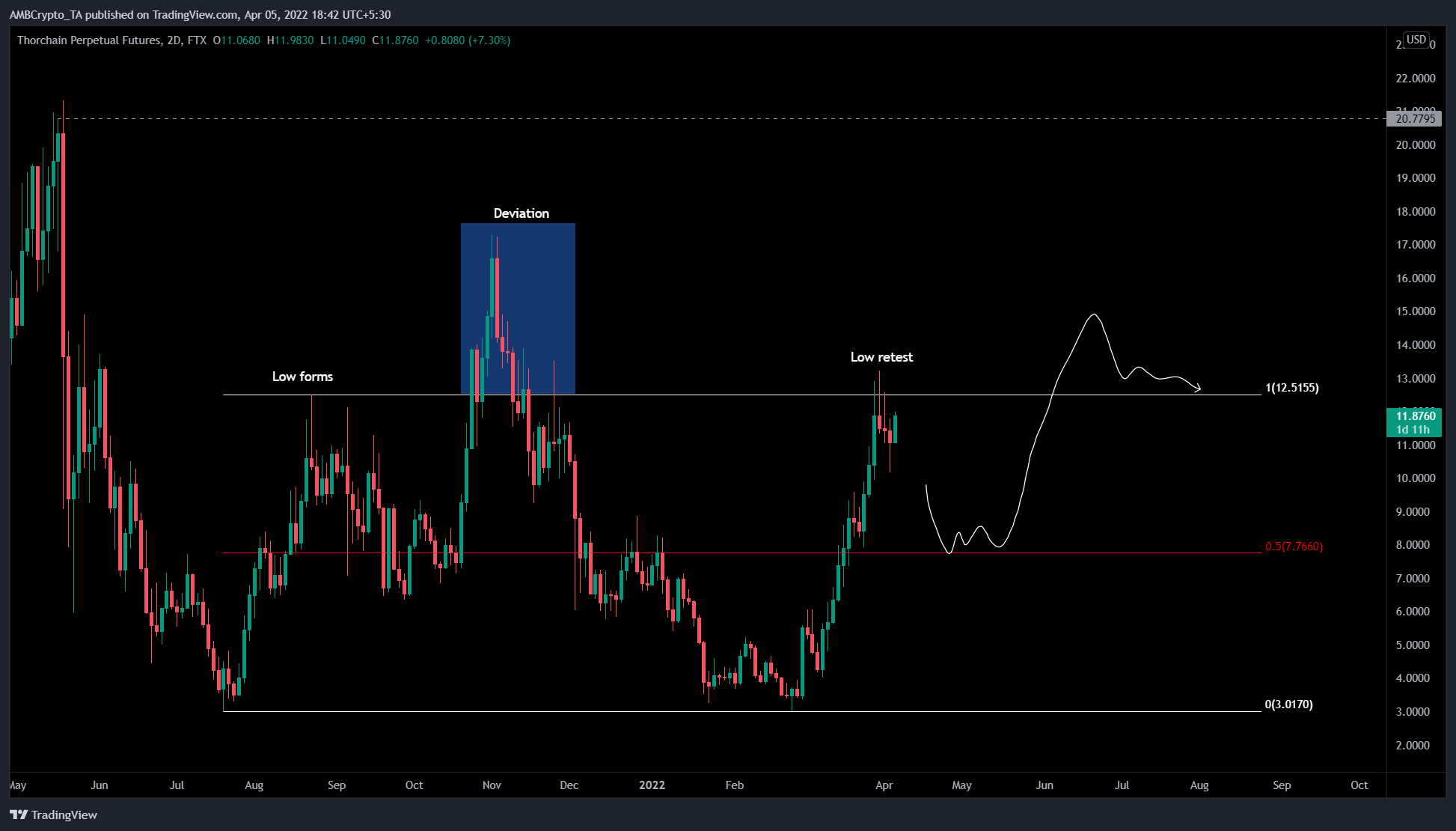Viewport: 1456px width, 831px height.
Task: Click the USD currency badge
Action: [x=1416, y=40]
